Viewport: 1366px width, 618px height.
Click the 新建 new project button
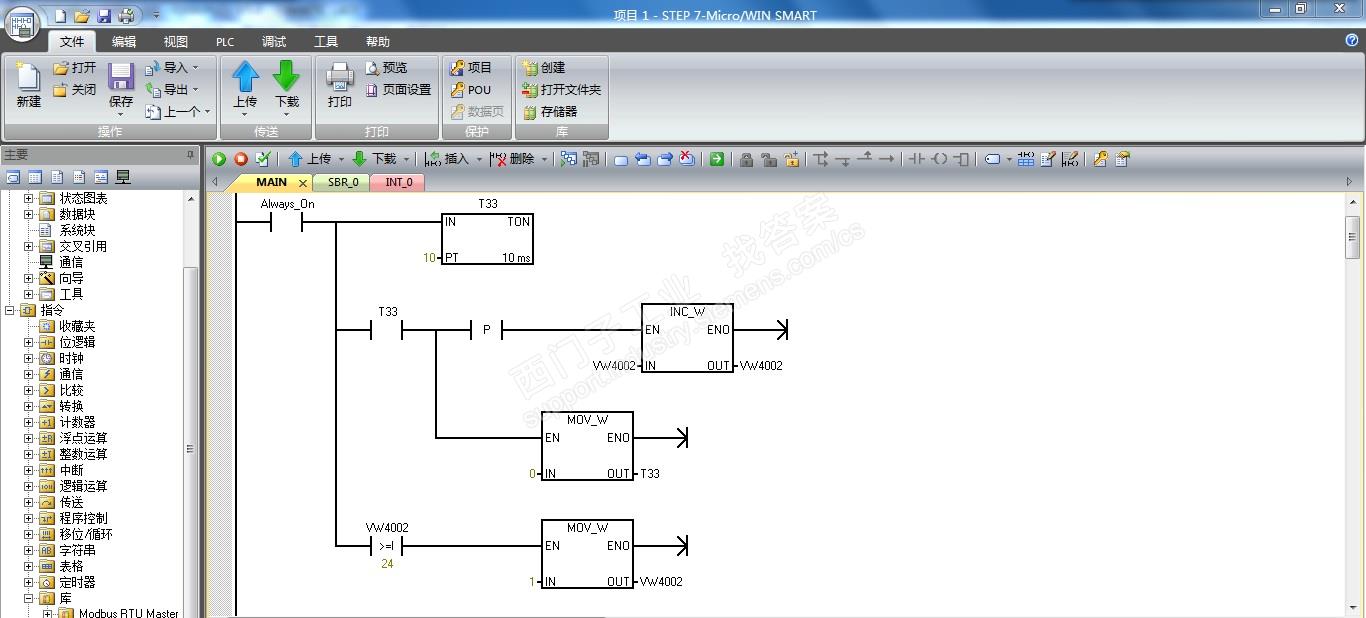(28, 86)
